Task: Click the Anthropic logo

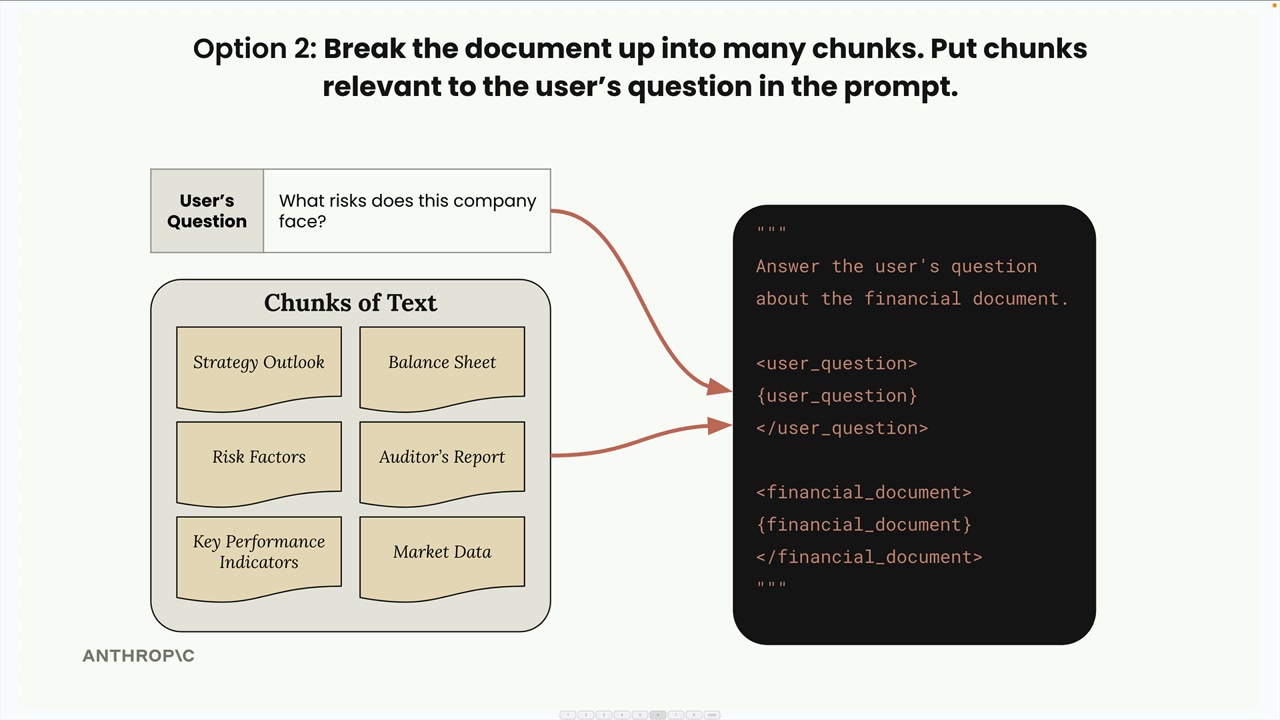Action: tap(138, 656)
